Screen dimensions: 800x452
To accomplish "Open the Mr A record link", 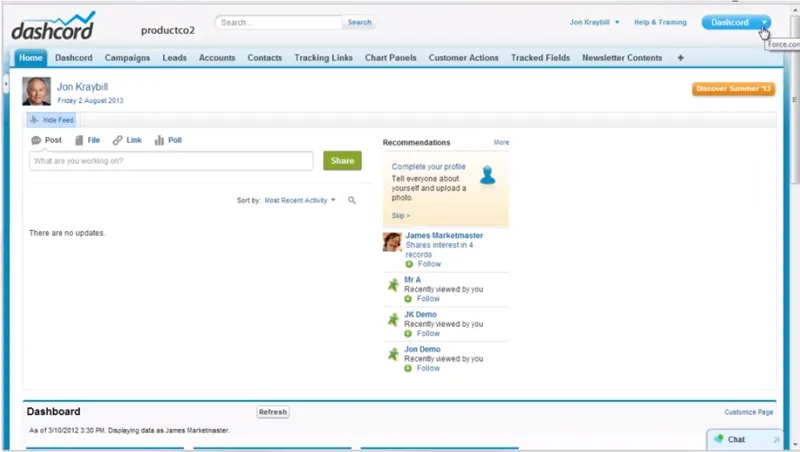I will click(x=412, y=280).
